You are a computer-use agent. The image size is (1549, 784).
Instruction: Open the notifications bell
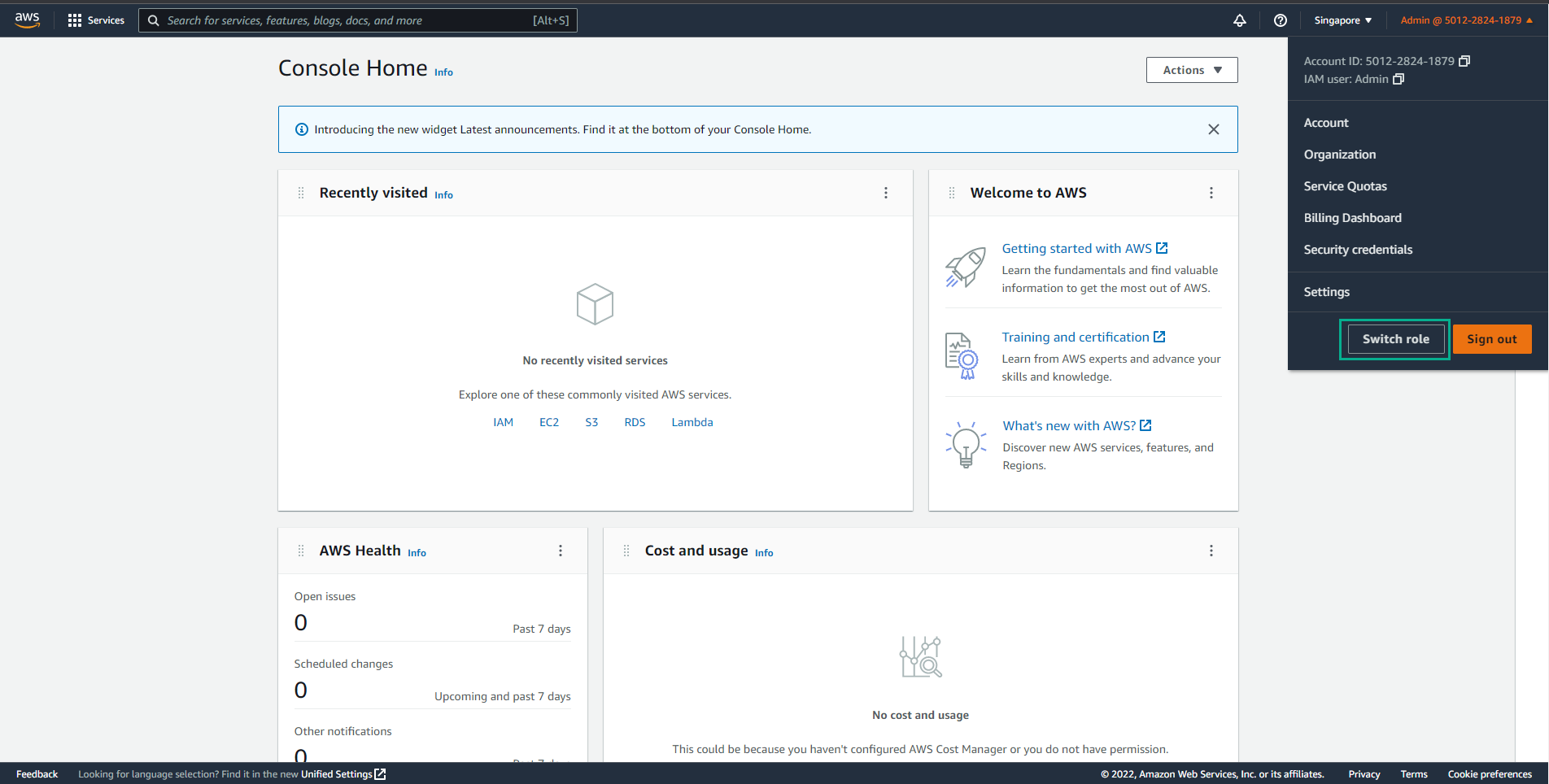click(x=1240, y=20)
